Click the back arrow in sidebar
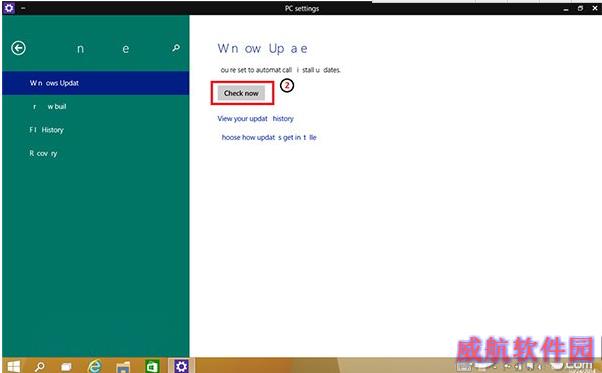Image resolution: width=602 pixels, height=373 pixels. [x=18, y=48]
